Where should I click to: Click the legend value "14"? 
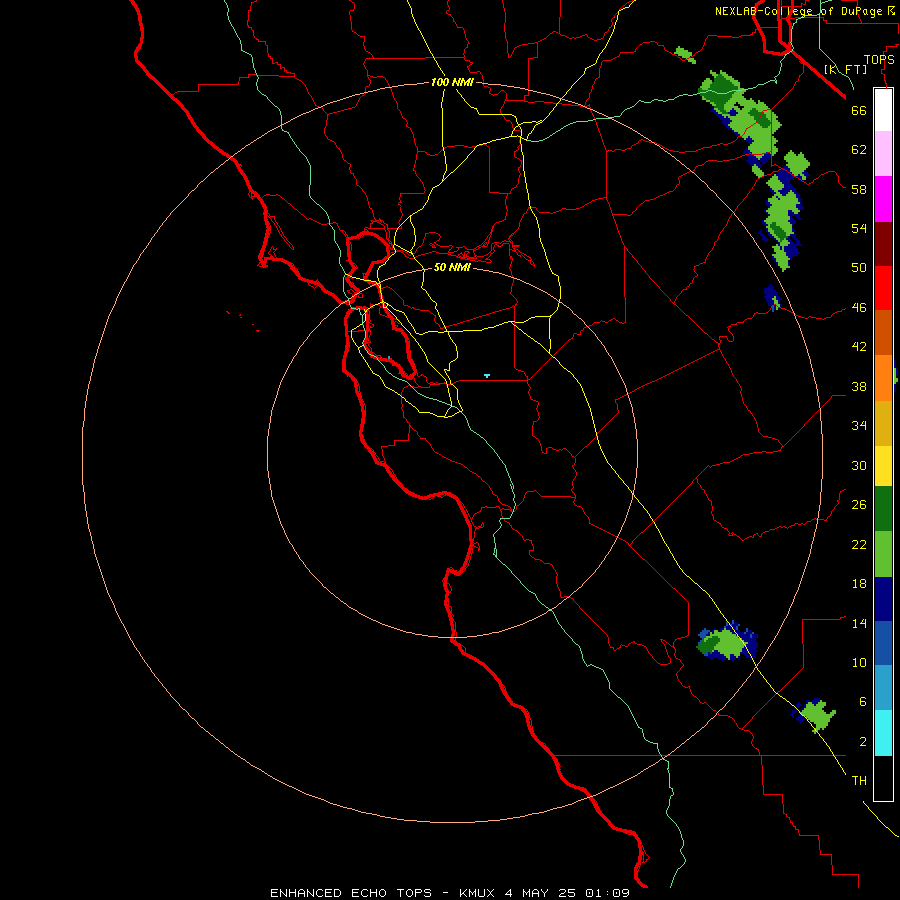[859, 623]
